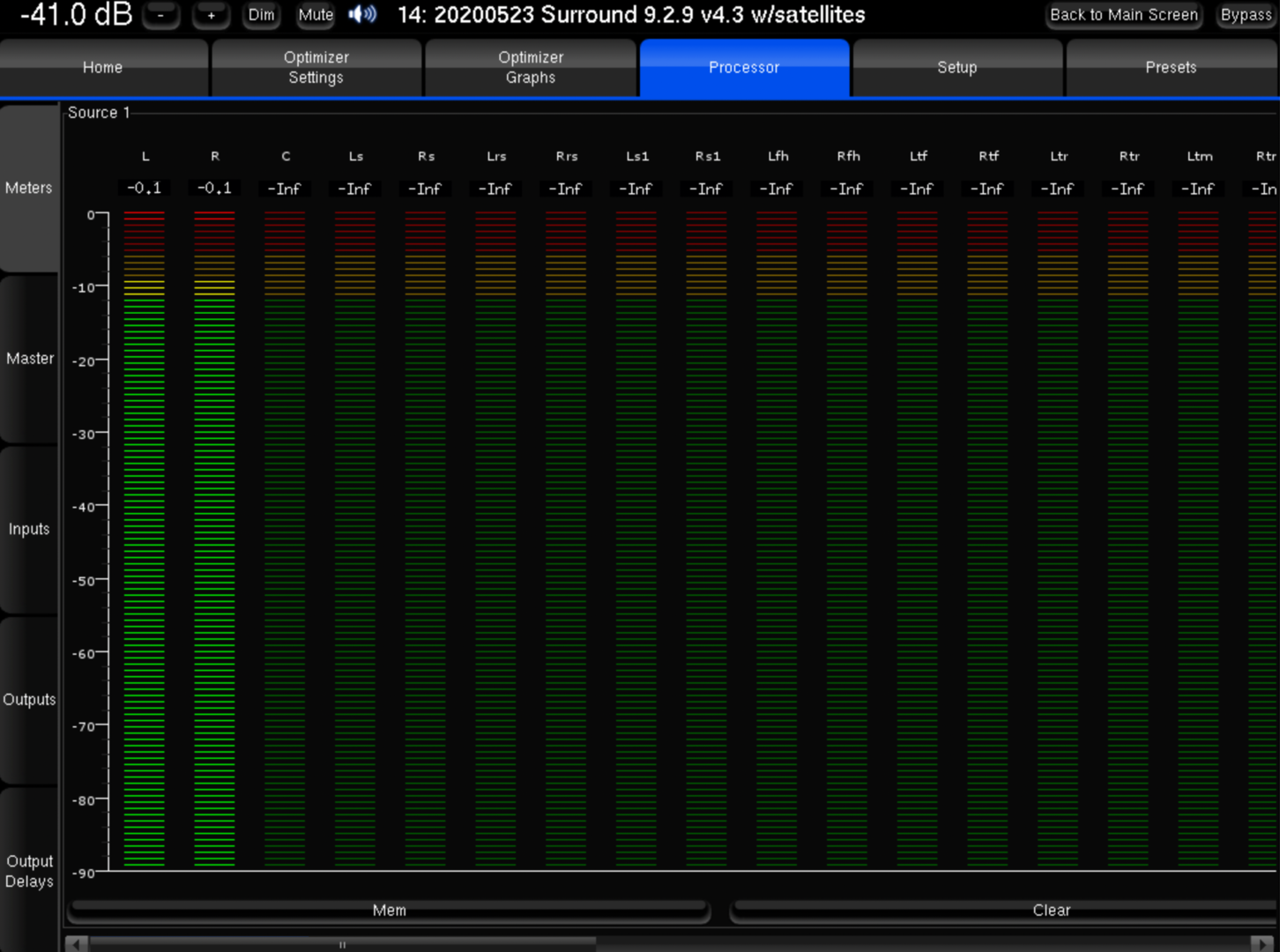The height and width of the screenshot is (952, 1280).
Task: Click the horizontal scrollbar left arrow
Action: click(77, 944)
